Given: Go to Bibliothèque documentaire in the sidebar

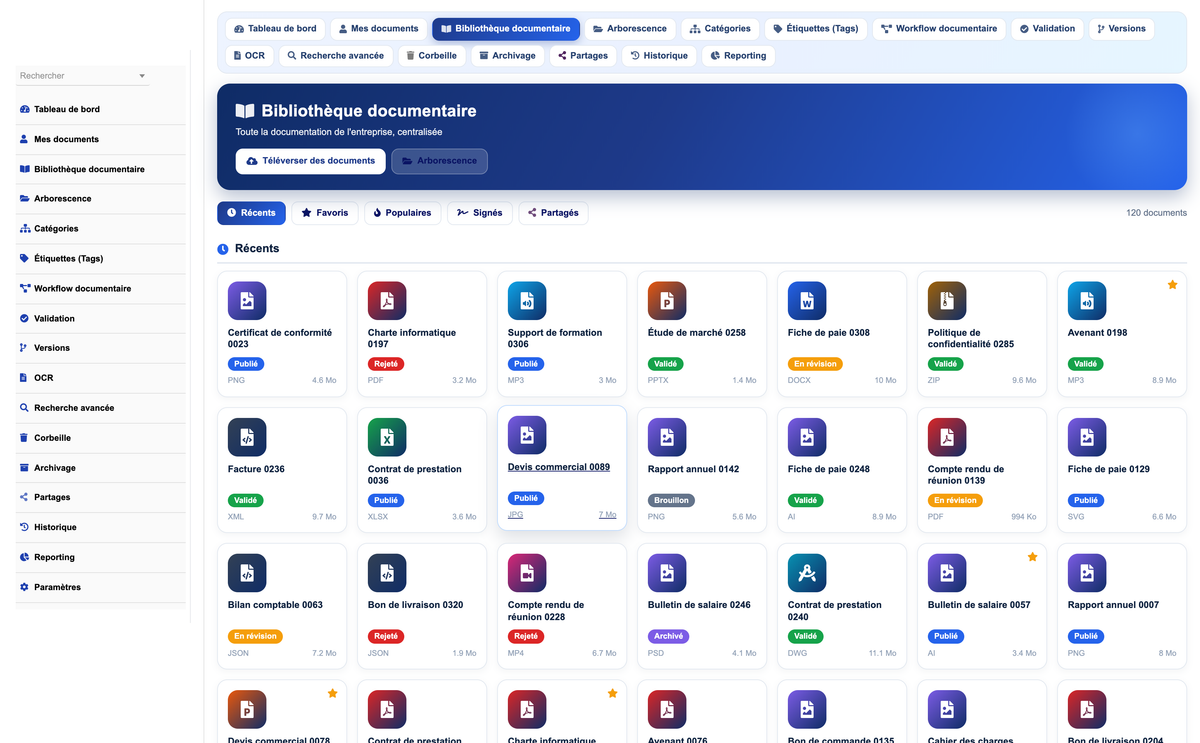Looking at the screenshot, I should (x=102, y=169).
